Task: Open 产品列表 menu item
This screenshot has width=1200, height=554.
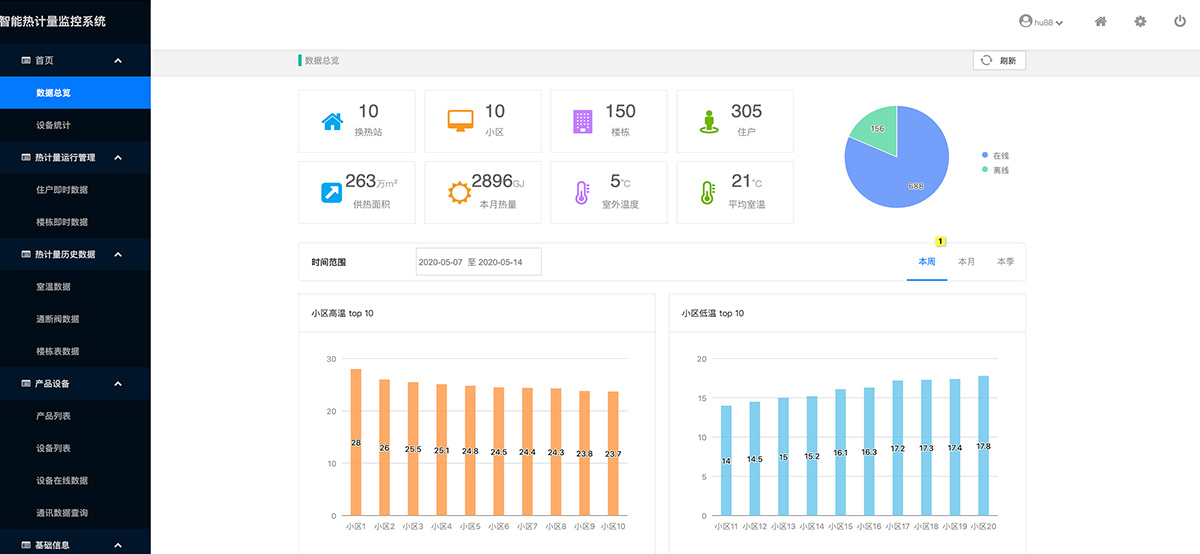Action: pyautogui.click(x=75, y=416)
